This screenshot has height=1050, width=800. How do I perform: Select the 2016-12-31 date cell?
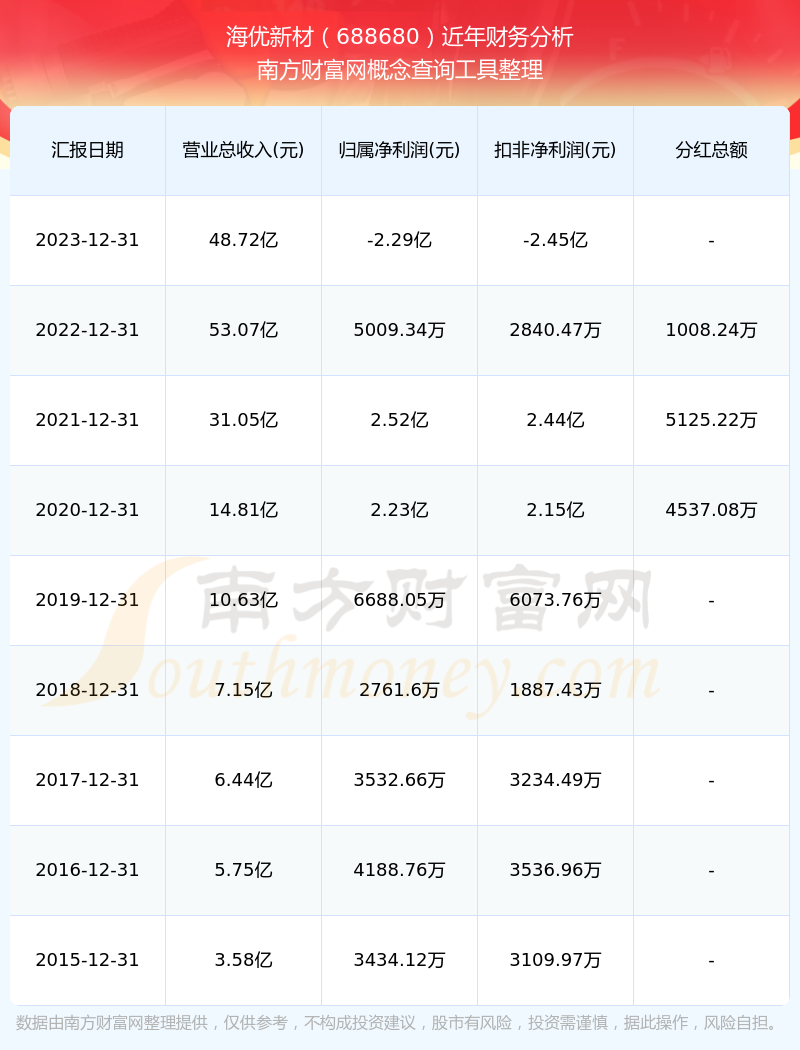pyautogui.click(x=88, y=871)
